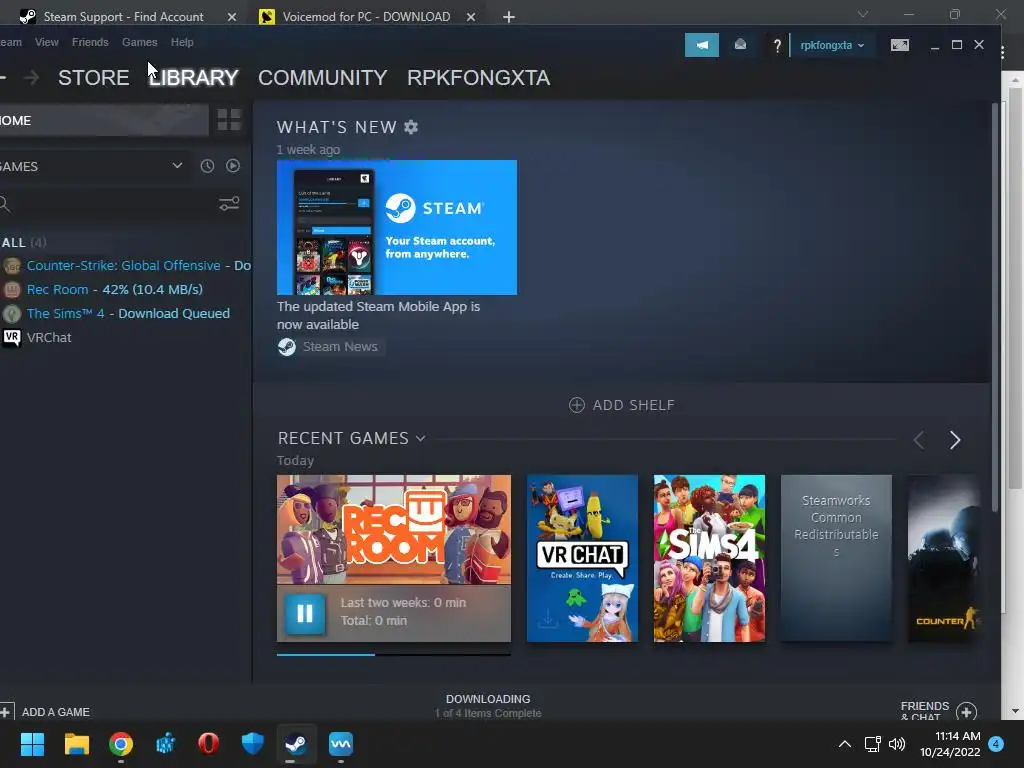
Task: Open Google Chrome from taskbar
Action: [x=121, y=743]
